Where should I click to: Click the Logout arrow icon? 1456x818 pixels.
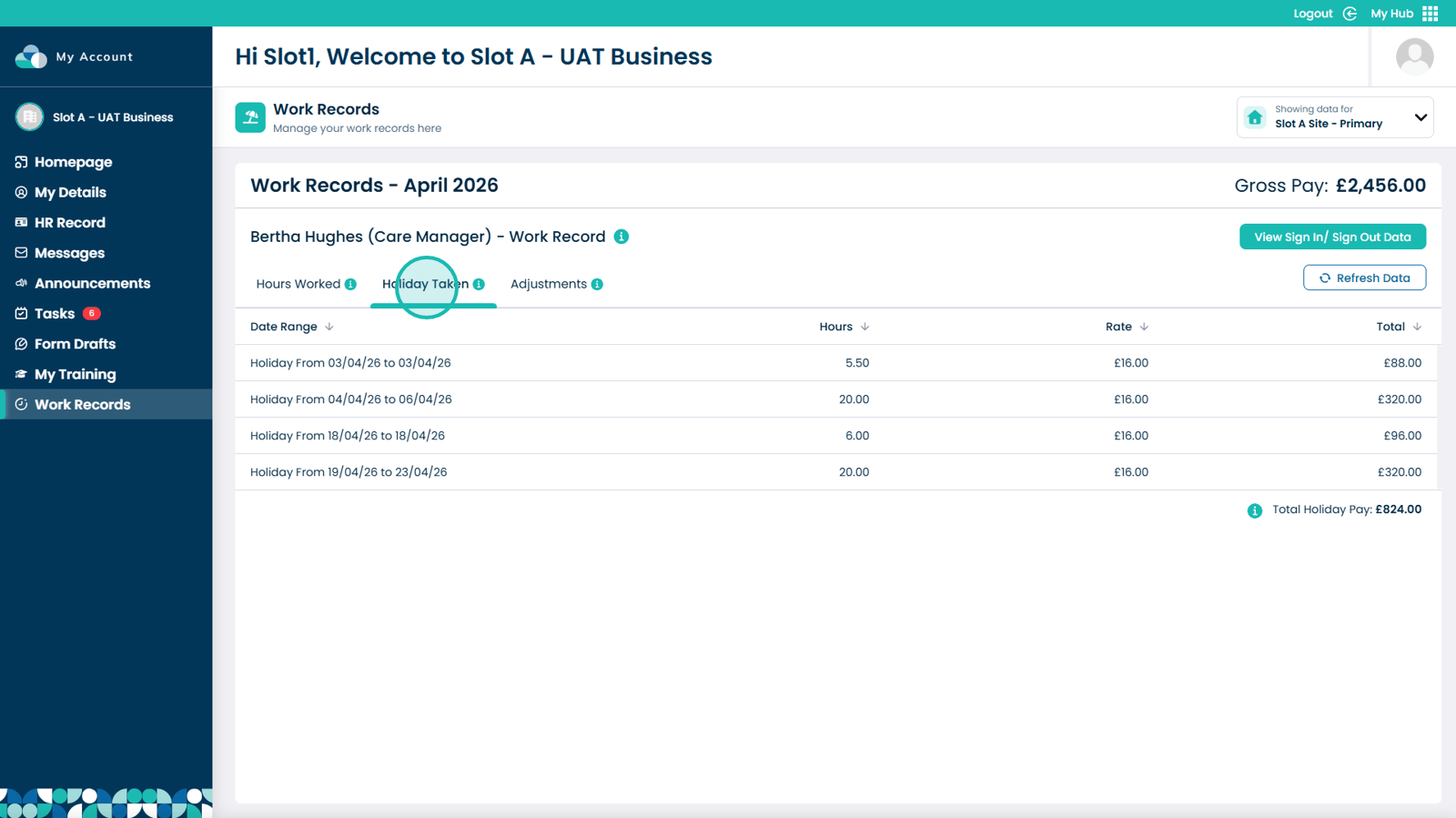click(1350, 14)
